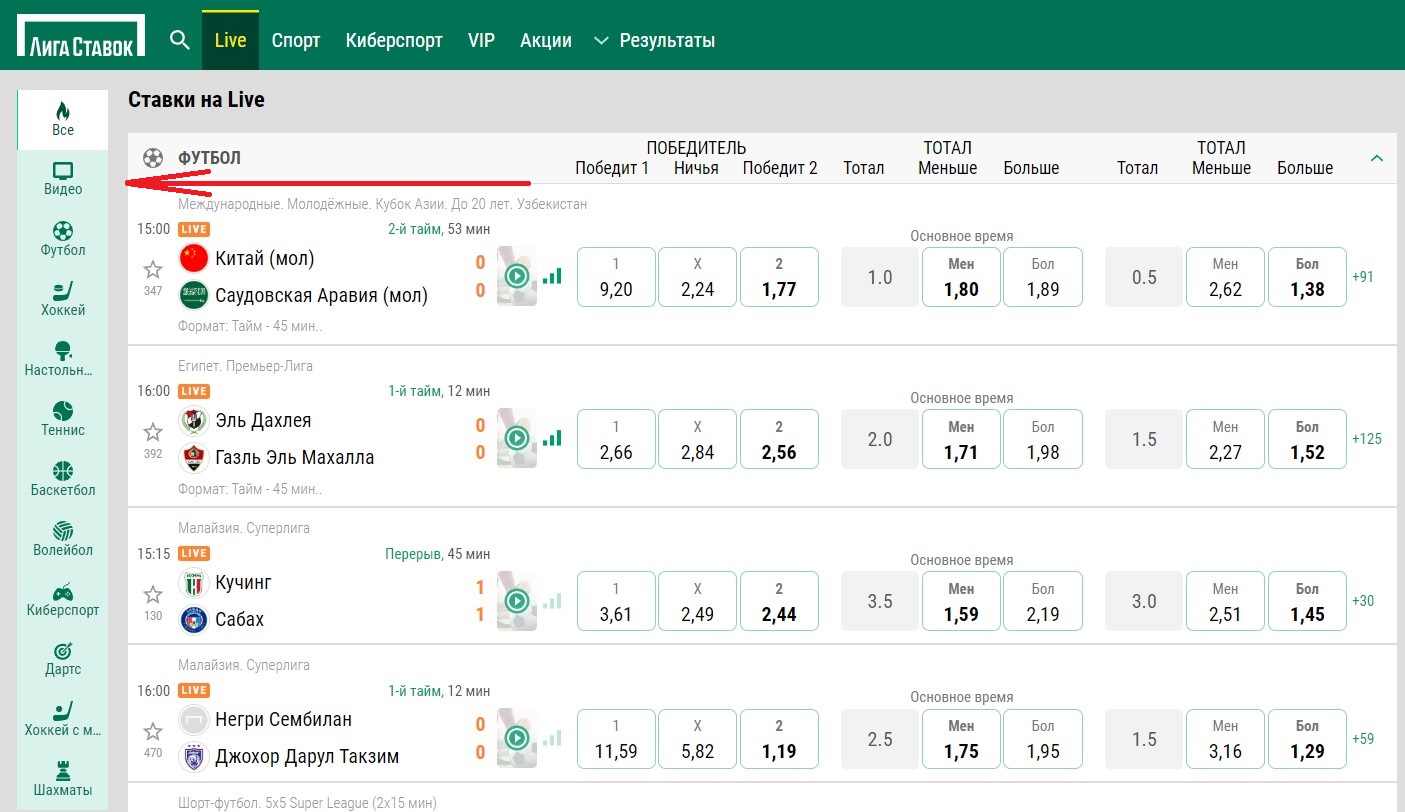The height and width of the screenshot is (812, 1405).
Task: Open statistics bars for Эль Дахлея match
Action: pos(552,438)
